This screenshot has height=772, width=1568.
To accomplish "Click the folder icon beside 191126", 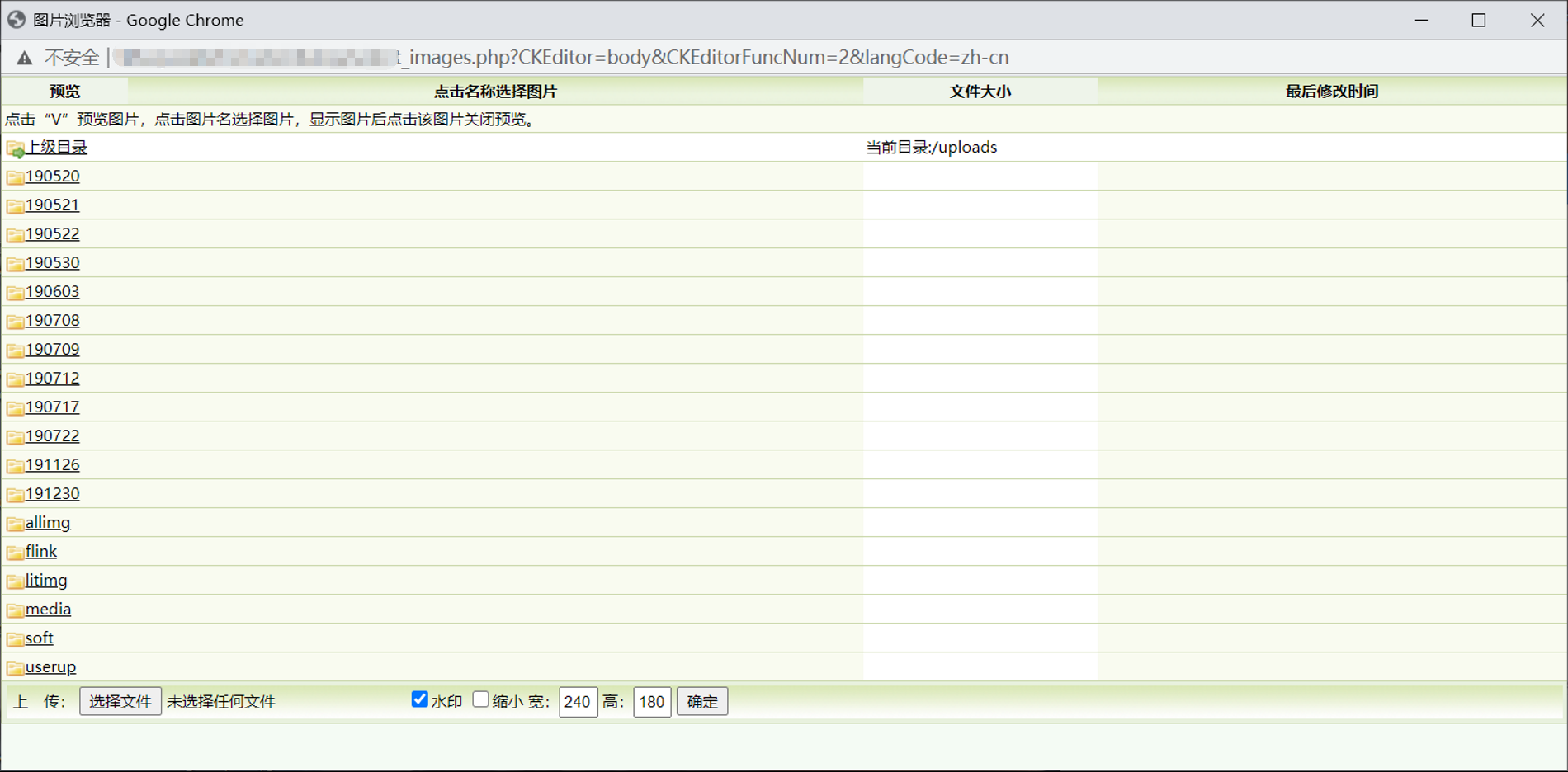I will point(15,465).
